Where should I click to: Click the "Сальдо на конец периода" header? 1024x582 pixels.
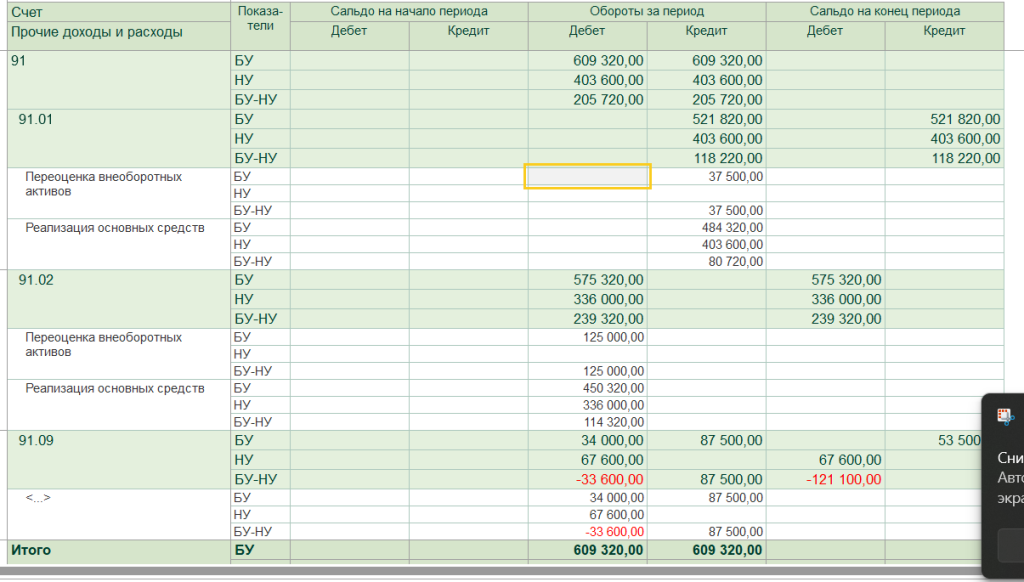pos(885,11)
